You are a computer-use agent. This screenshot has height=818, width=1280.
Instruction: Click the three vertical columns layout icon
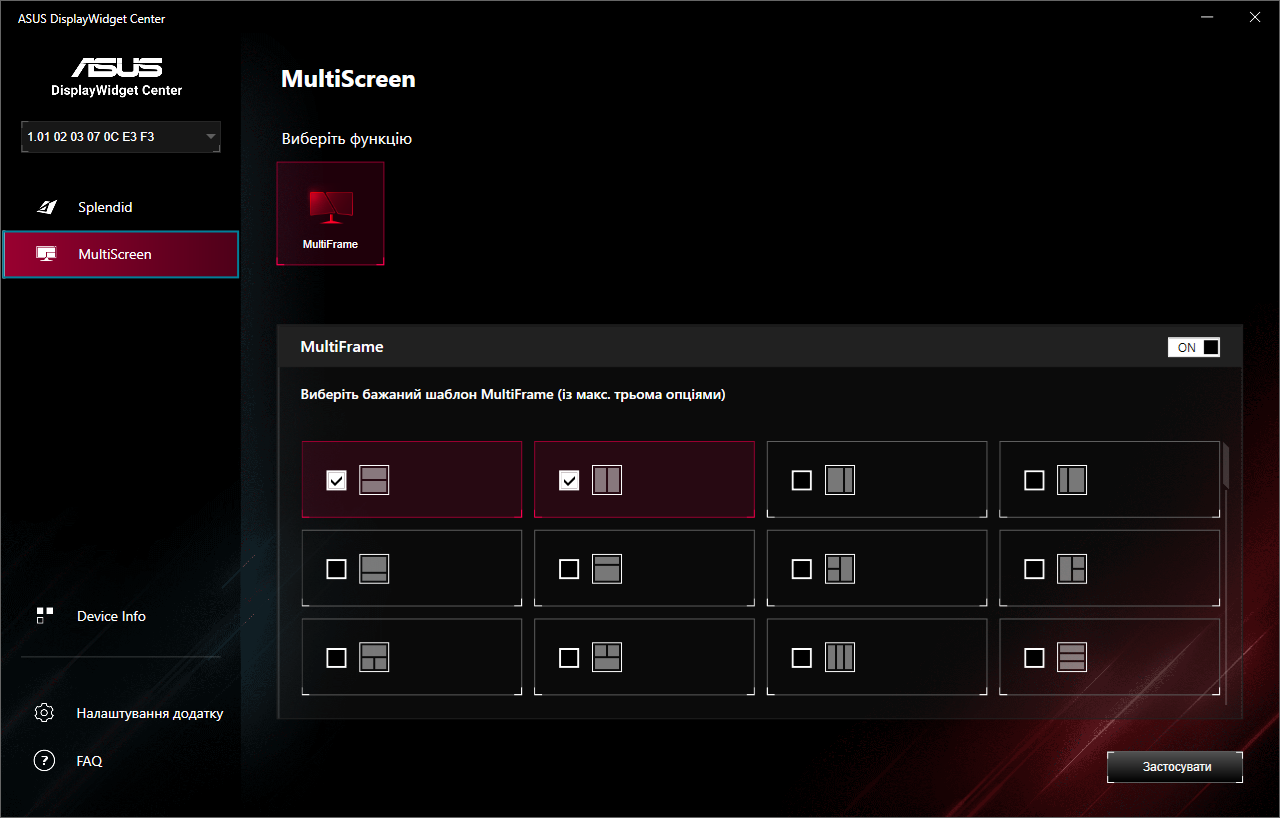[x=840, y=657]
